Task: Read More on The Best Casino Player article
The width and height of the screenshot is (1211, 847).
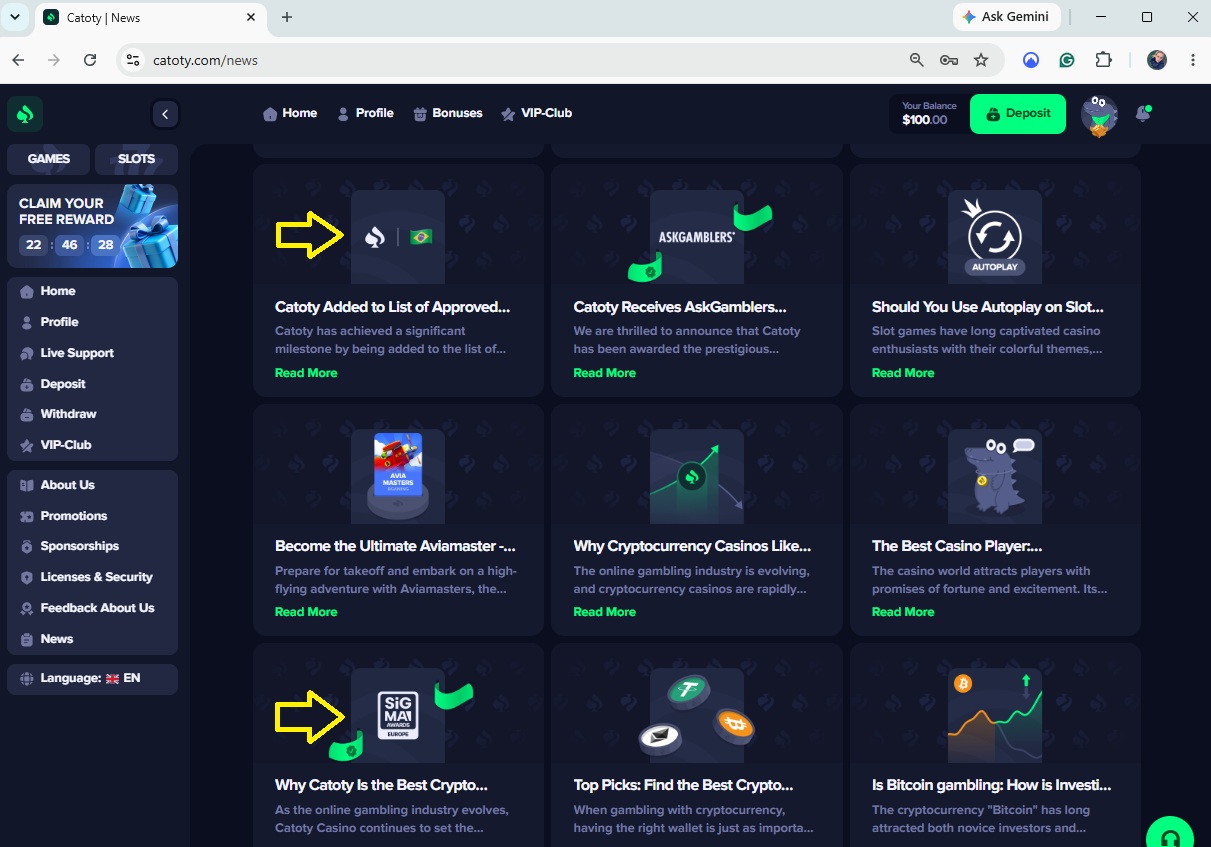Action: click(x=903, y=612)
